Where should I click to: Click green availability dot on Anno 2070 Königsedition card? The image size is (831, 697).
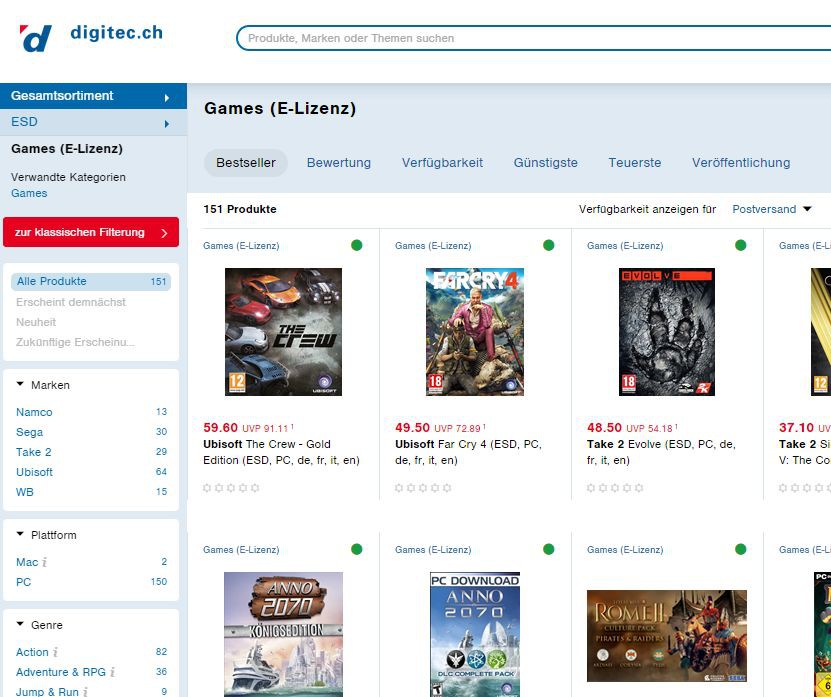[x=357, y=549]
